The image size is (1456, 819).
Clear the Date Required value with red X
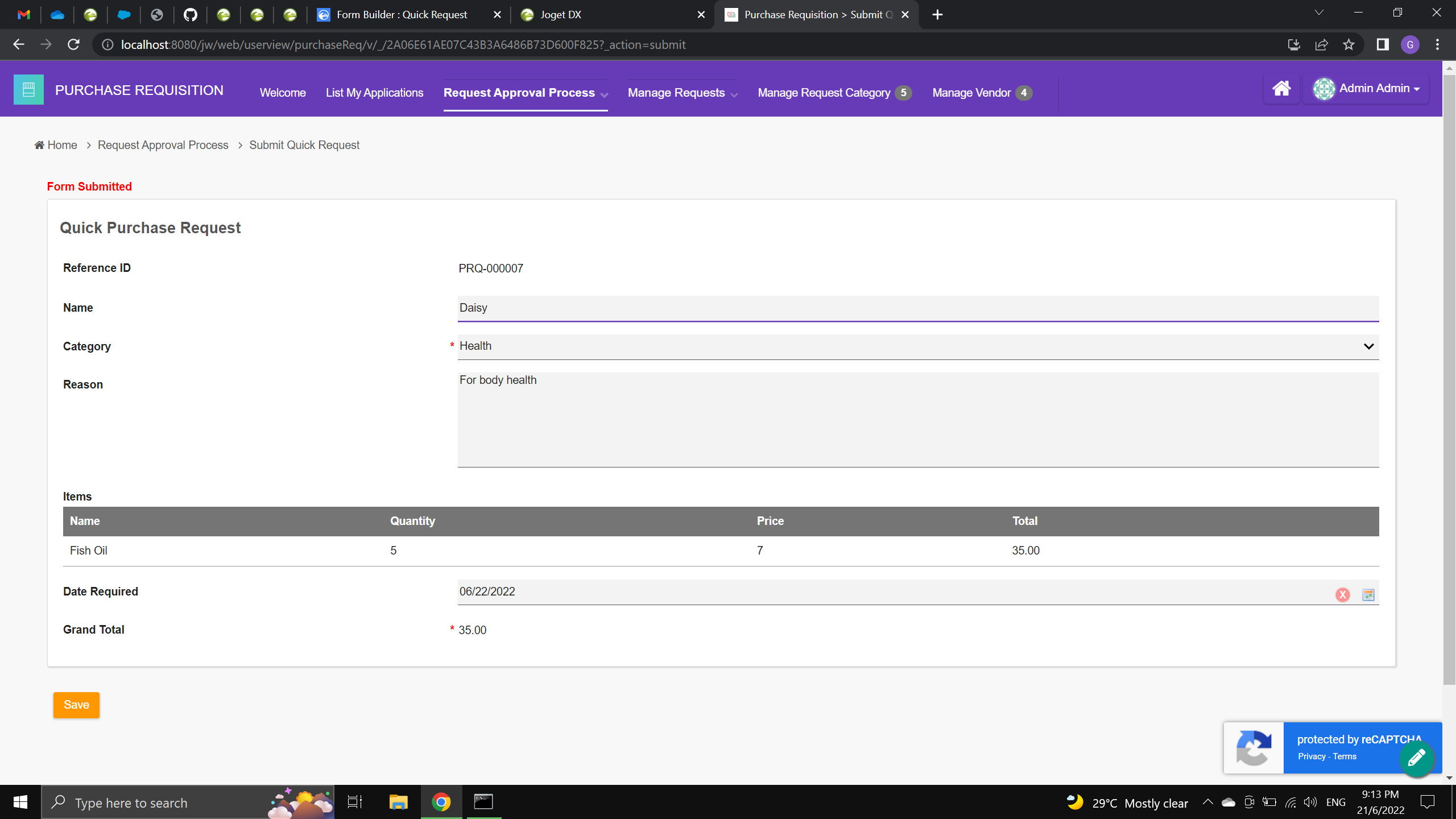pos(1342,595)
